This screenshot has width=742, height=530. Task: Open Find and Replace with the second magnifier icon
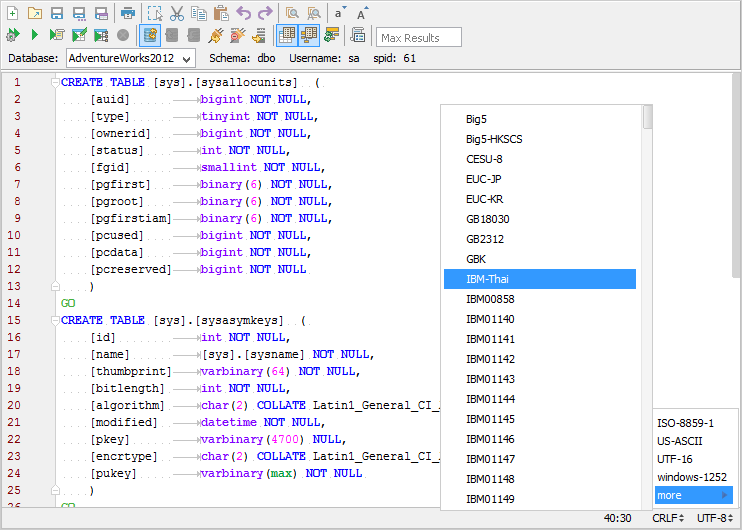click(314, 13)
